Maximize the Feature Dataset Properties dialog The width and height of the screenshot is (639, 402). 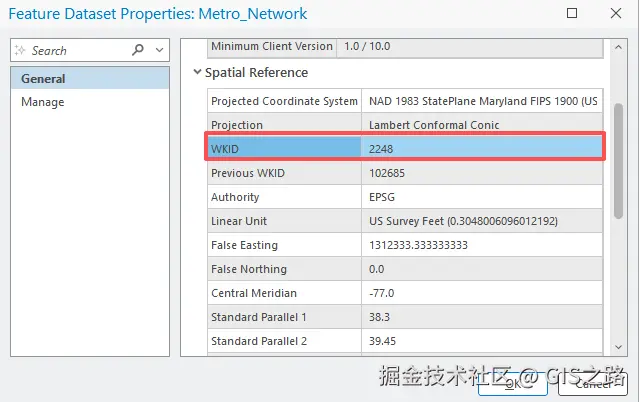point(571,14)
